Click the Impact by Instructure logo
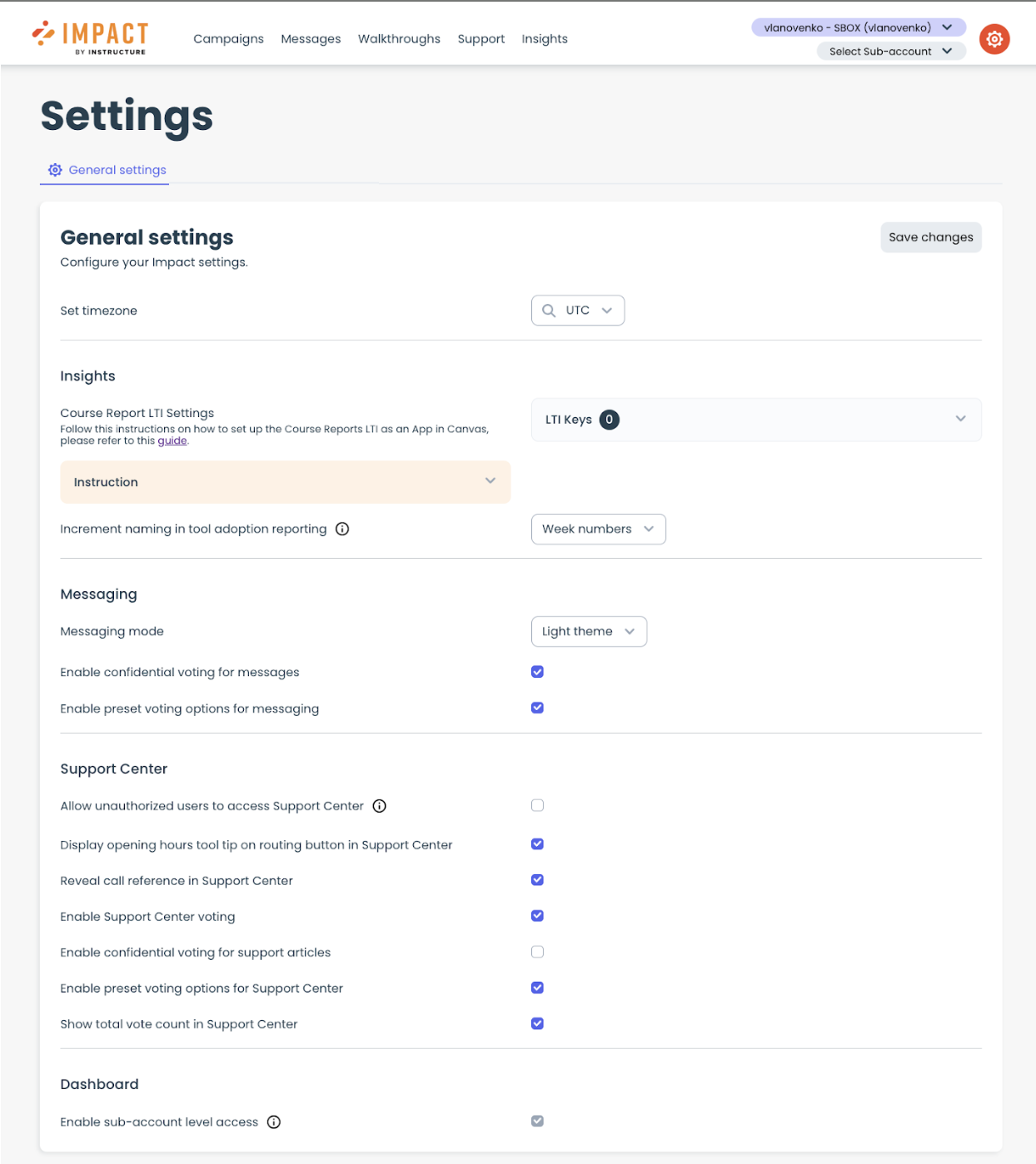The image size is (1036, 1164). 90,37
